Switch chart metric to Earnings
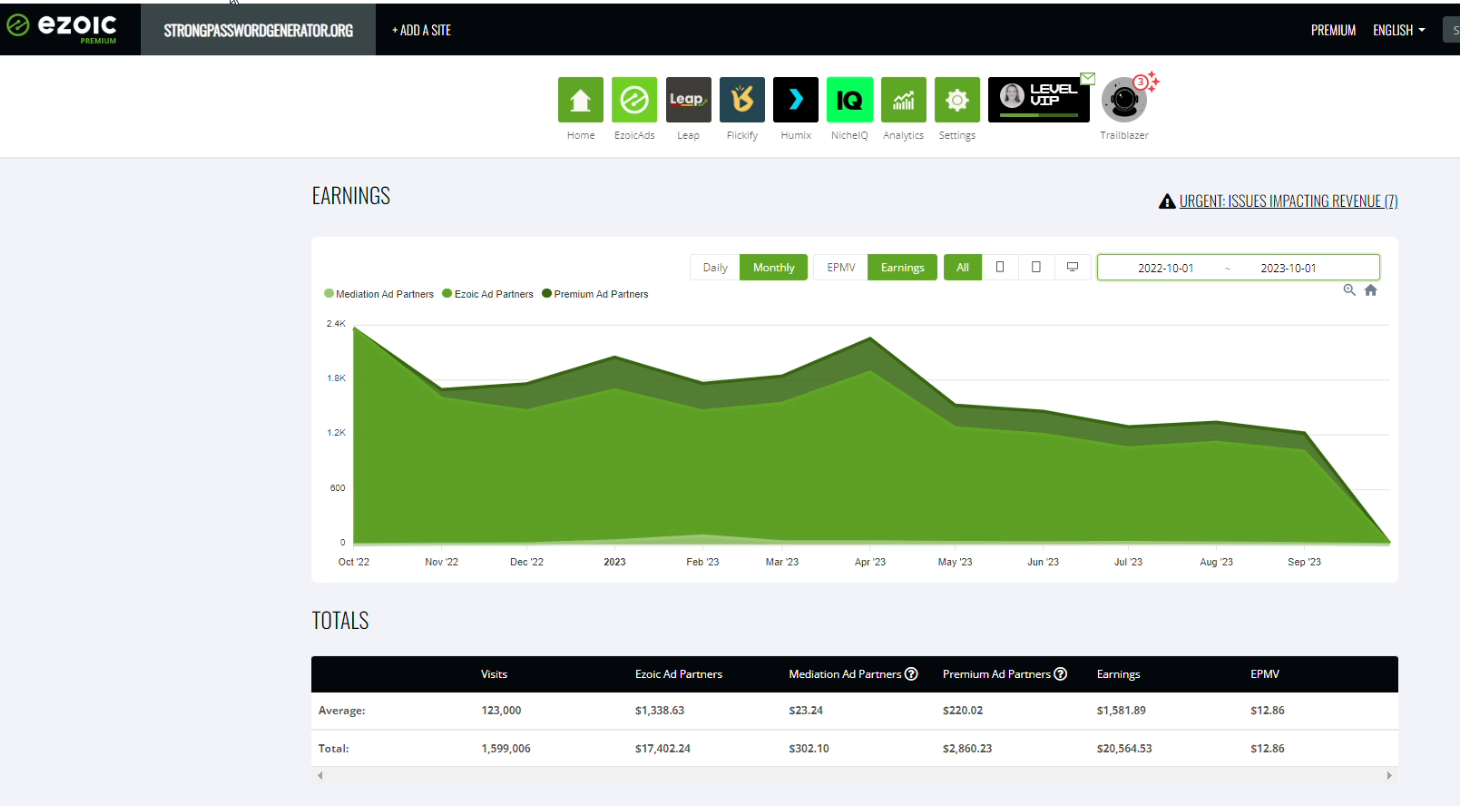This screenshot has width=1460, height=806. point(903,267)
